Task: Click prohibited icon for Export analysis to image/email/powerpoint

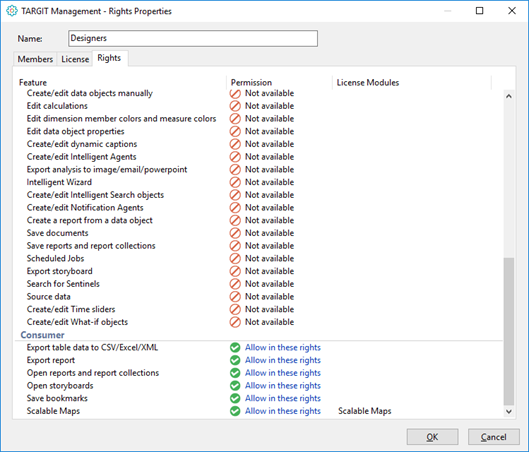Action: tap(235, 170)
